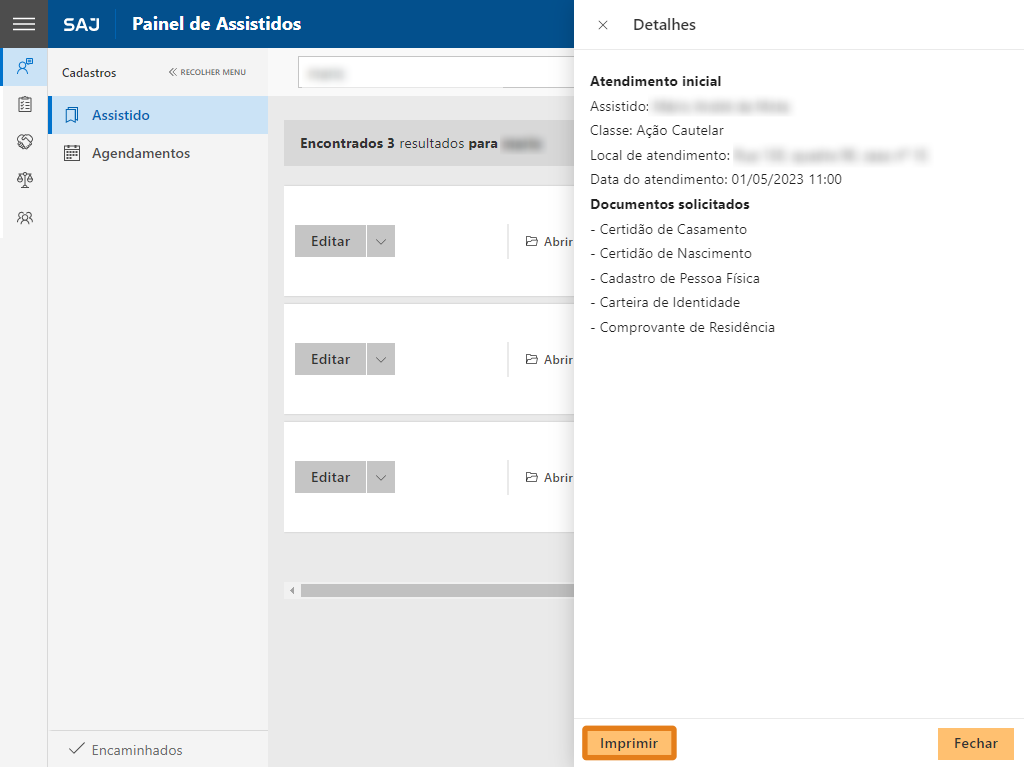This screenshot has height=767, width=1024.
Task: Click the Classe: Ação Cautelar text
Action: pos(657,131)
